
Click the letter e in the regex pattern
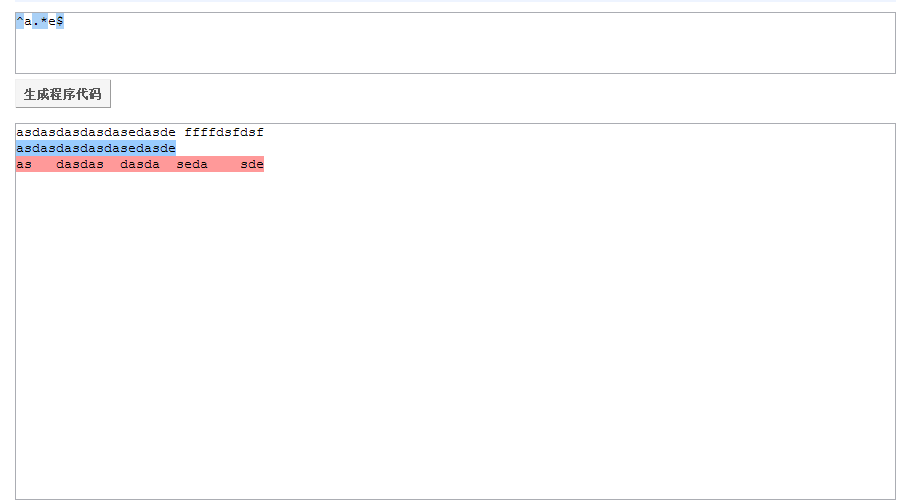[x=52, y=21]
